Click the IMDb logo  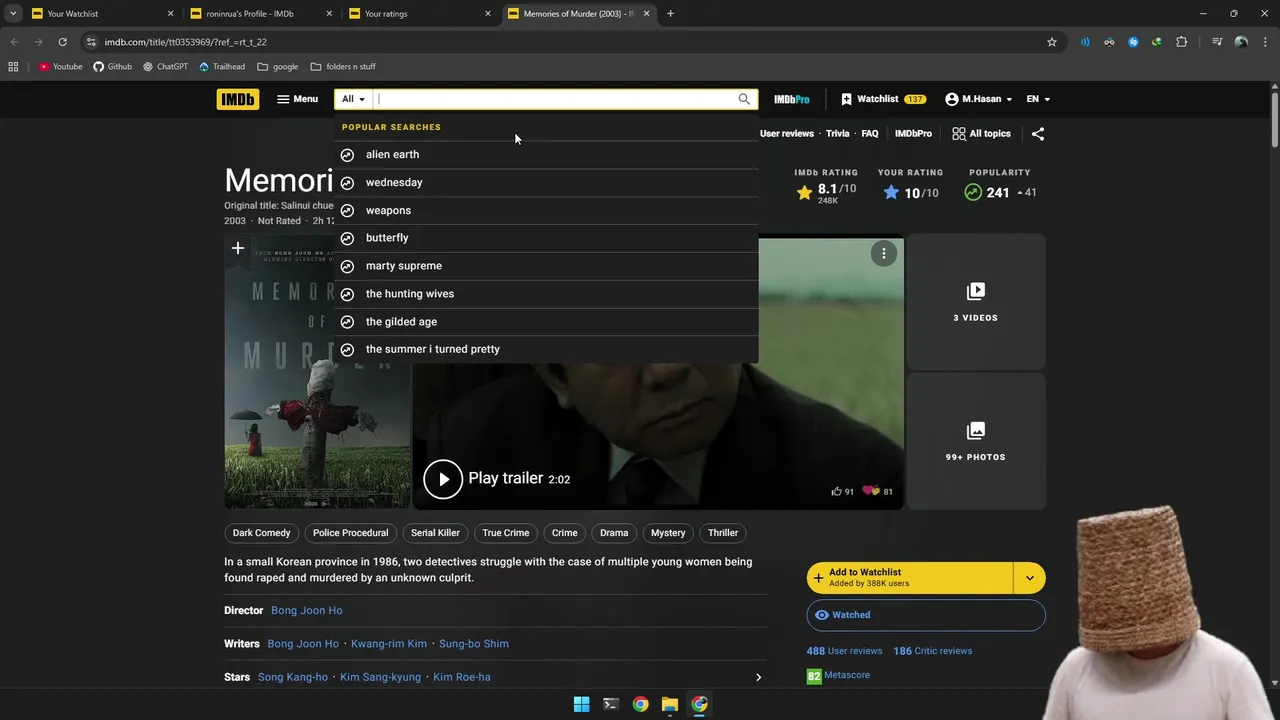click(x=237, y=99)
